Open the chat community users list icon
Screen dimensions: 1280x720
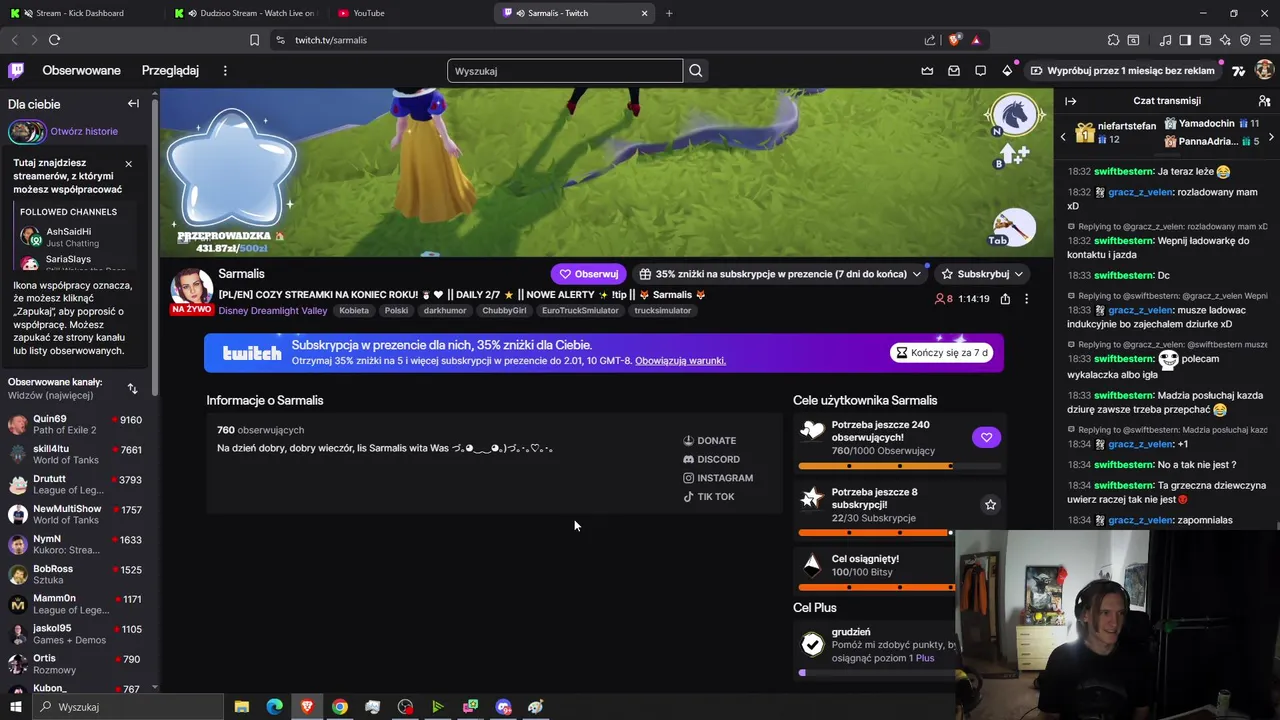pos(1264,101)
